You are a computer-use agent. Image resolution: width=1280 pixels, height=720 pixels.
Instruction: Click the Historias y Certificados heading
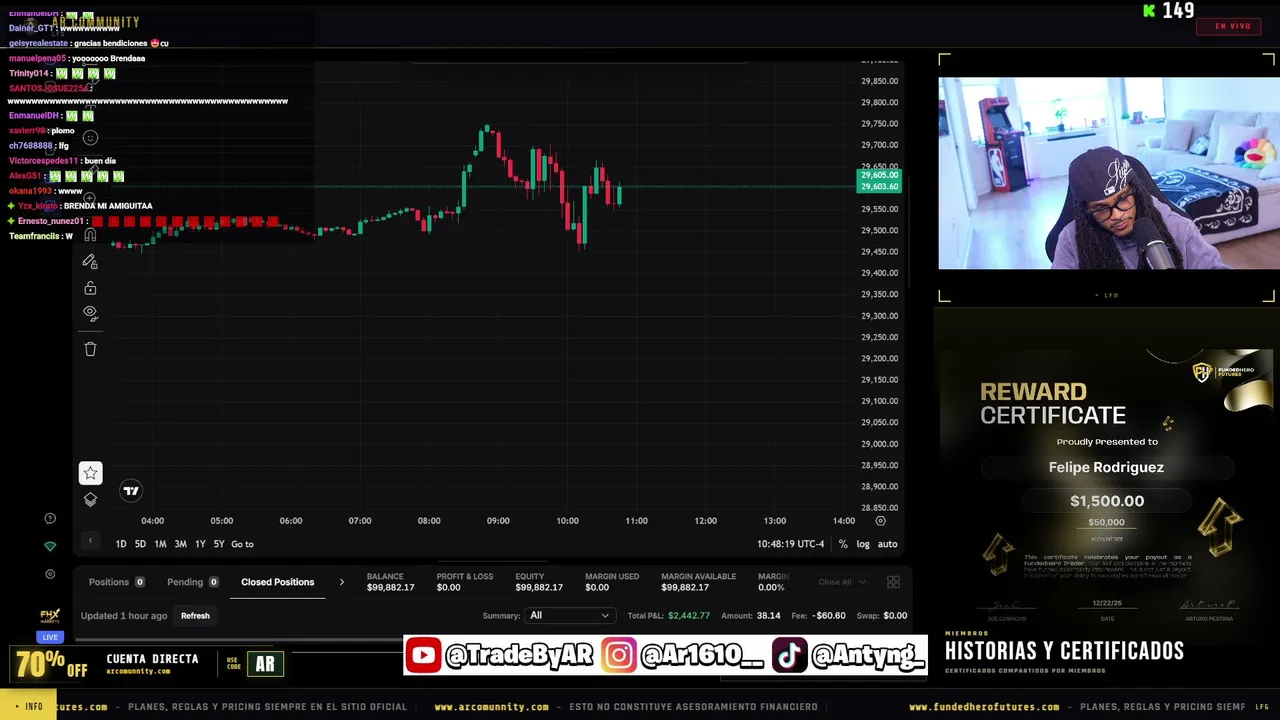tap(1064, 651)
